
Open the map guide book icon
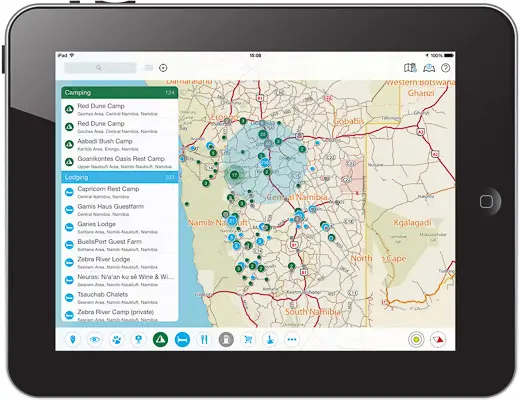tap(410, 68)
